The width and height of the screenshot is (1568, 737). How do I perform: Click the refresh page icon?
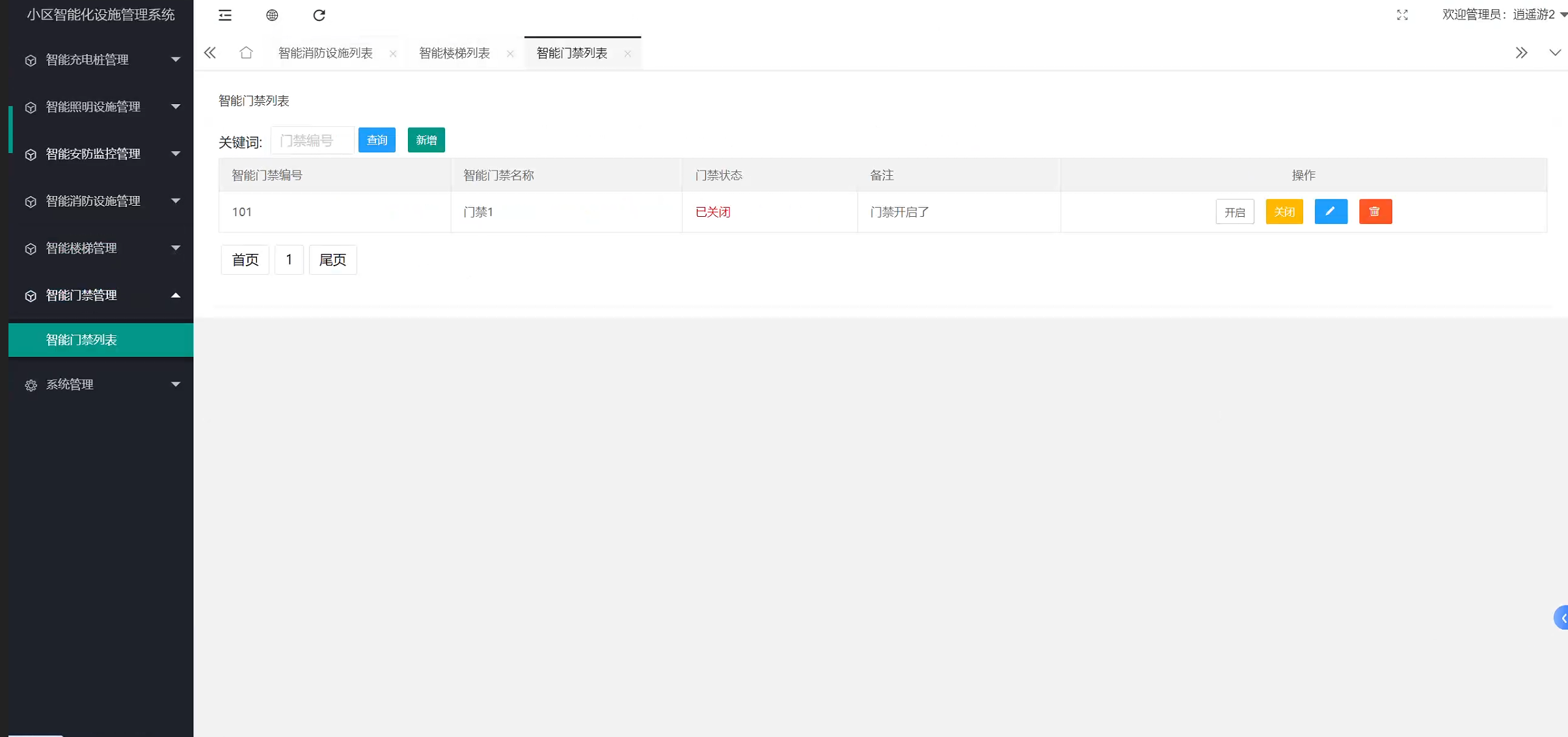tap(319, 15)
